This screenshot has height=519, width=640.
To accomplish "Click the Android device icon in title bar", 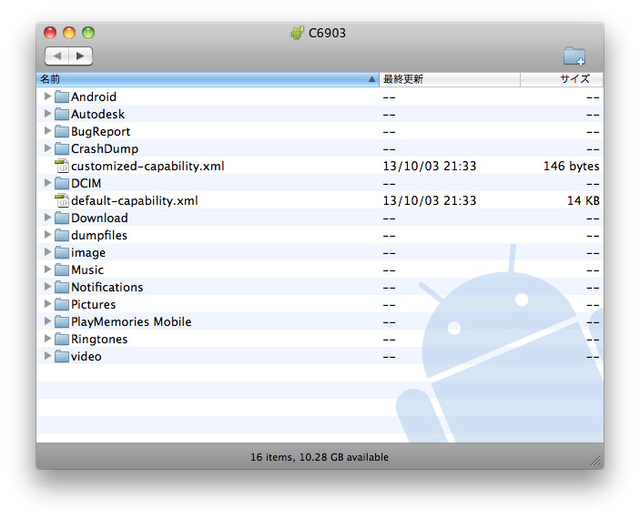I will (x=297, y=33).
